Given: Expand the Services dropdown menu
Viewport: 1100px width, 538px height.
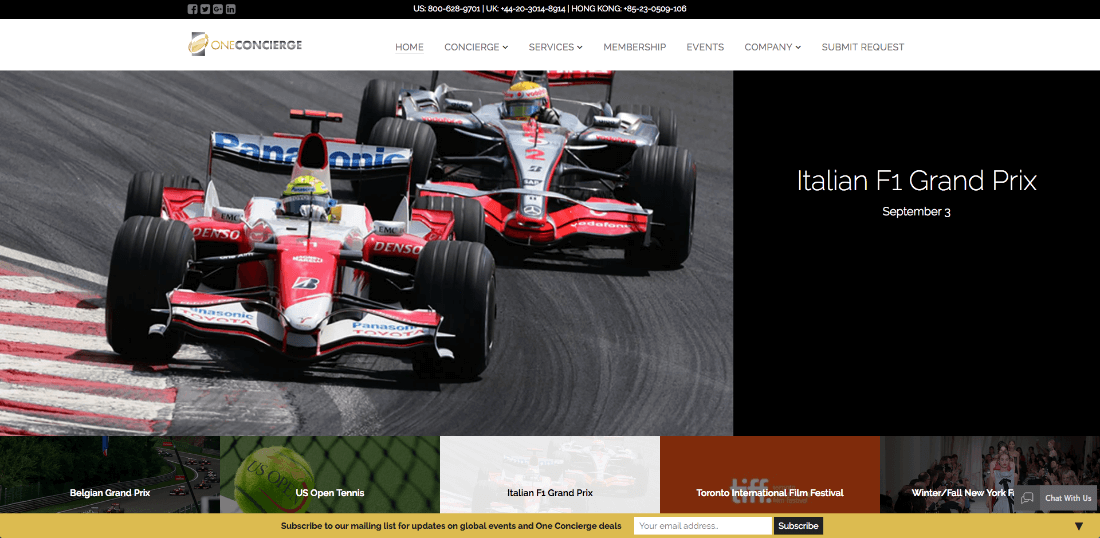Looking at the screenshot, I should click(556, 47).
